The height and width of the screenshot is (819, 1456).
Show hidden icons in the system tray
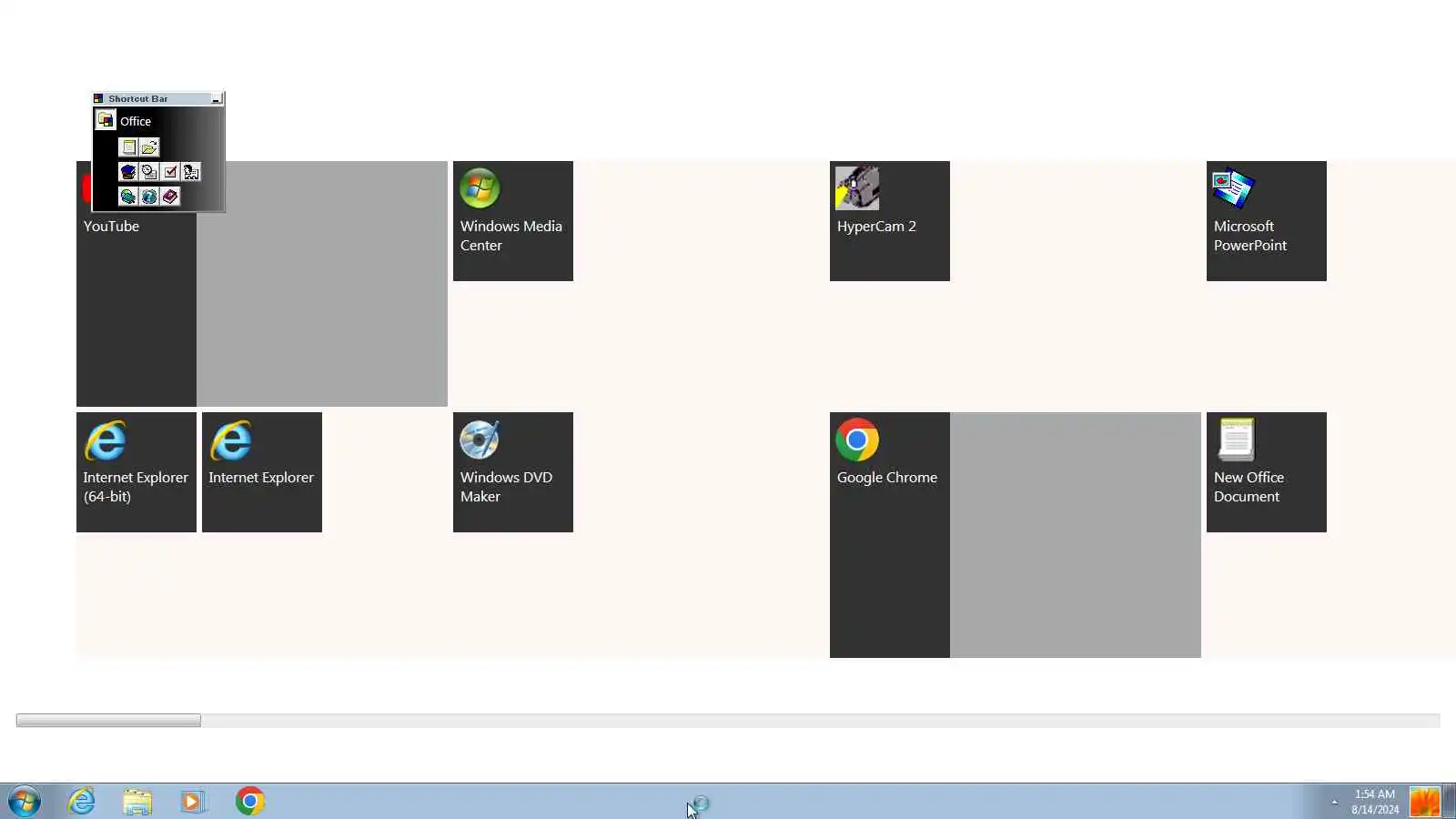click(1334, 802)
